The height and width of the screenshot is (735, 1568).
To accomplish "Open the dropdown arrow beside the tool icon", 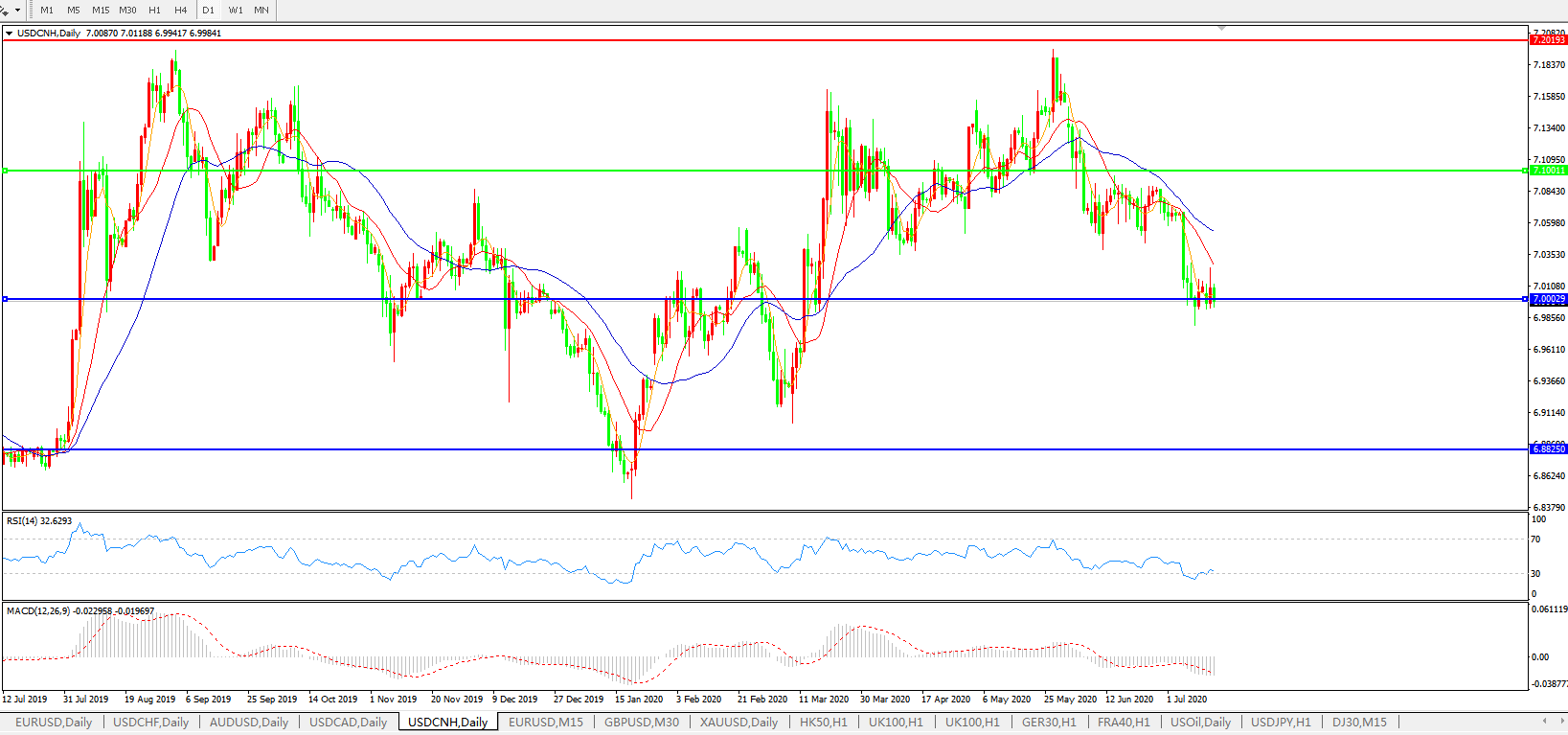I will tap(17, 11).
